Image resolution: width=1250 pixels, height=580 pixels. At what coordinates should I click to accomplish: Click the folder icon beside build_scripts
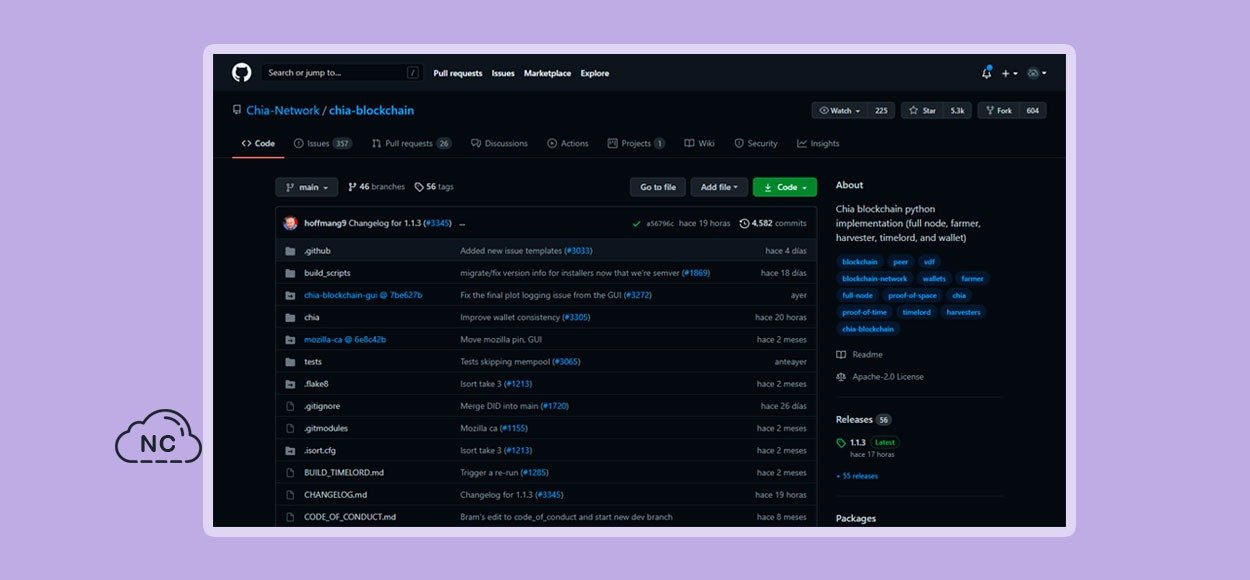290,273
